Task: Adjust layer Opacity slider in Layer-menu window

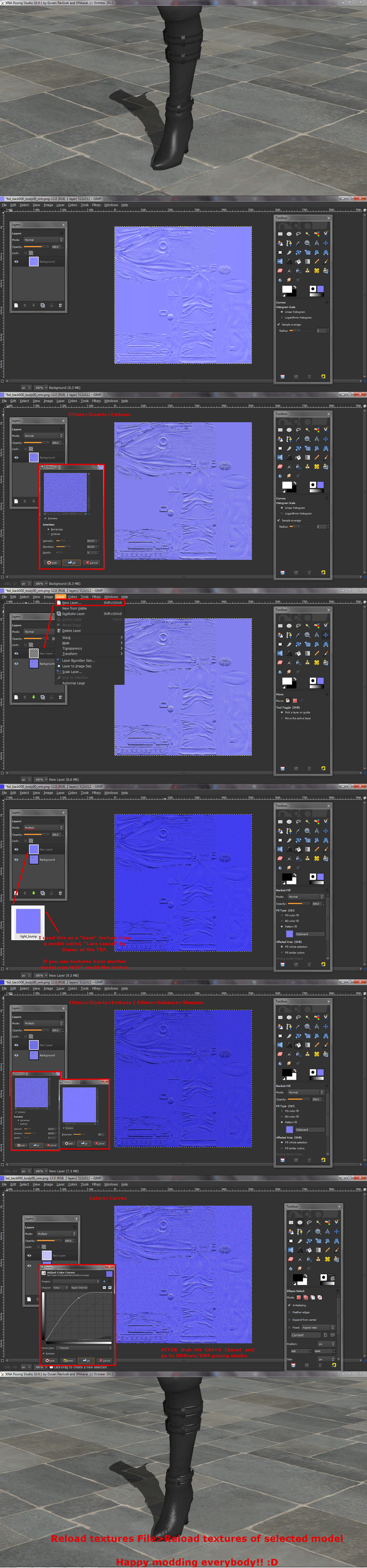Action: coord(37,638)
